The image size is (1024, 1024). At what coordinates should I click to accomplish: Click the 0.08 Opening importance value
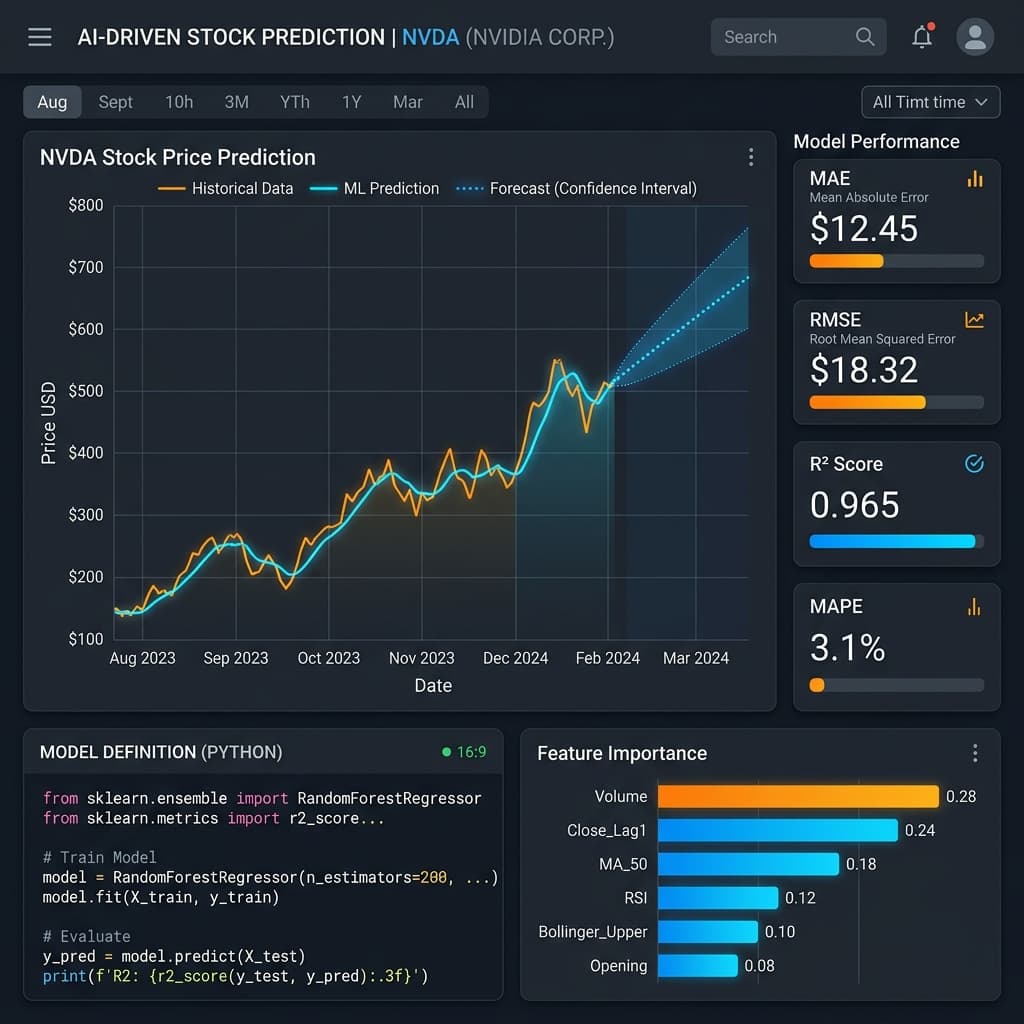759,966
